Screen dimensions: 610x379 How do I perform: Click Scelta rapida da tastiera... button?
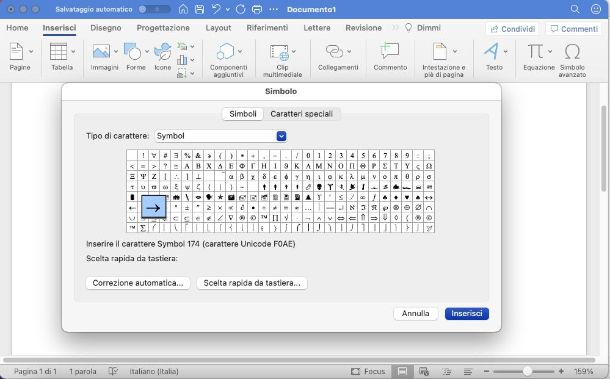click(x=252, y=283)
